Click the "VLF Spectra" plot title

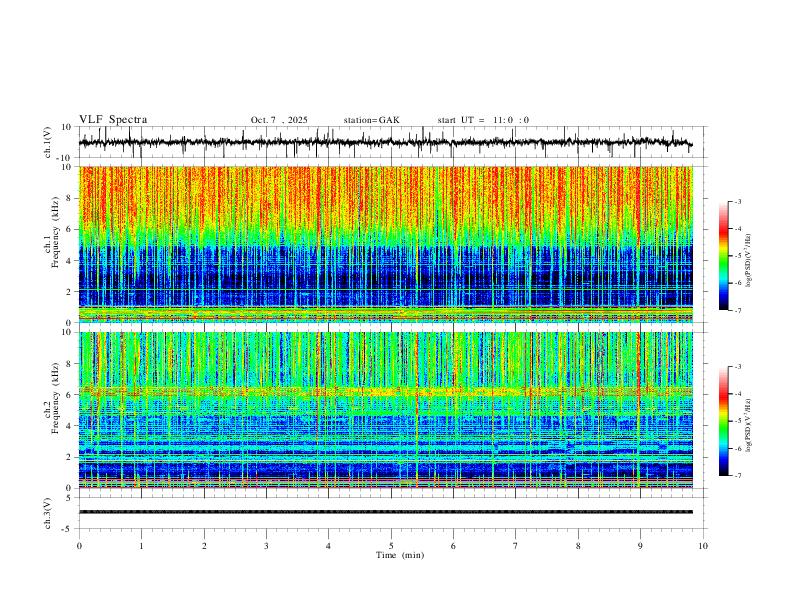113,120
